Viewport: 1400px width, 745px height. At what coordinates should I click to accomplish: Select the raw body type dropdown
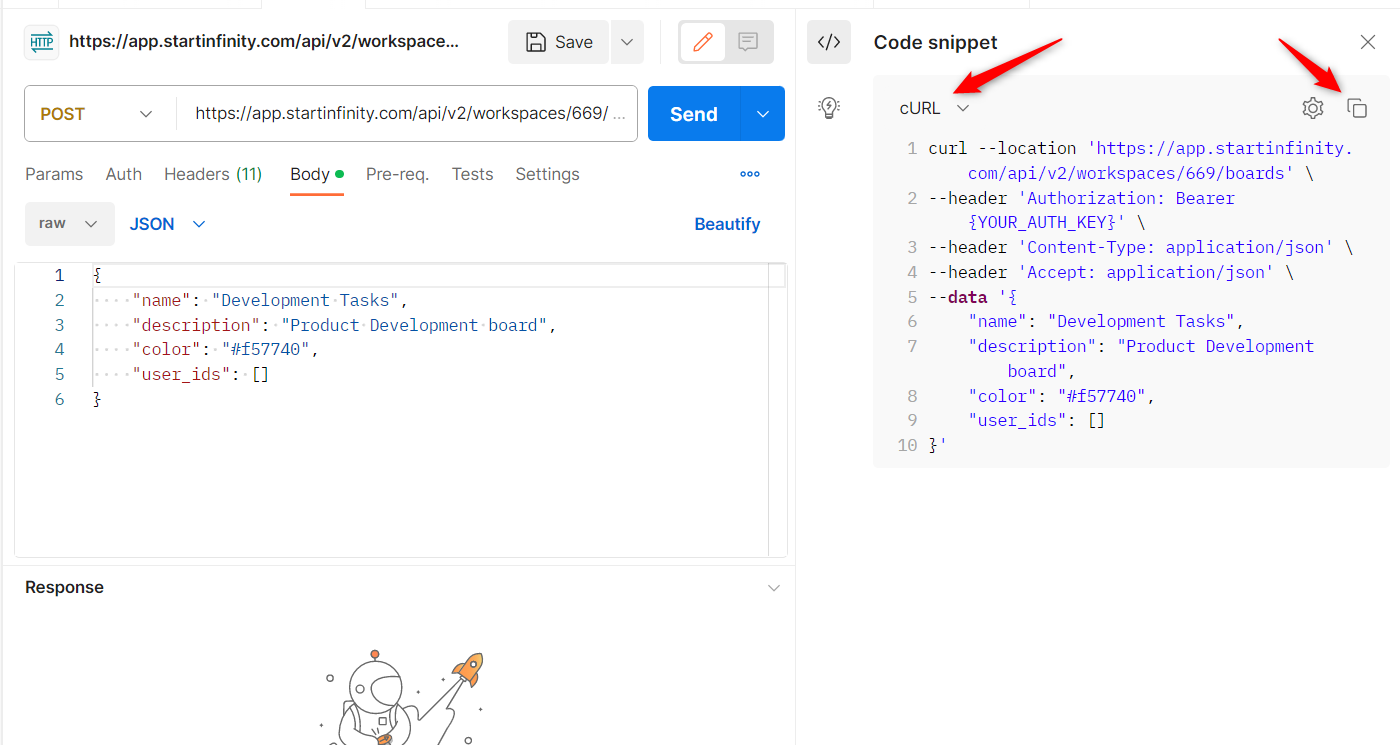coord(69,224)
